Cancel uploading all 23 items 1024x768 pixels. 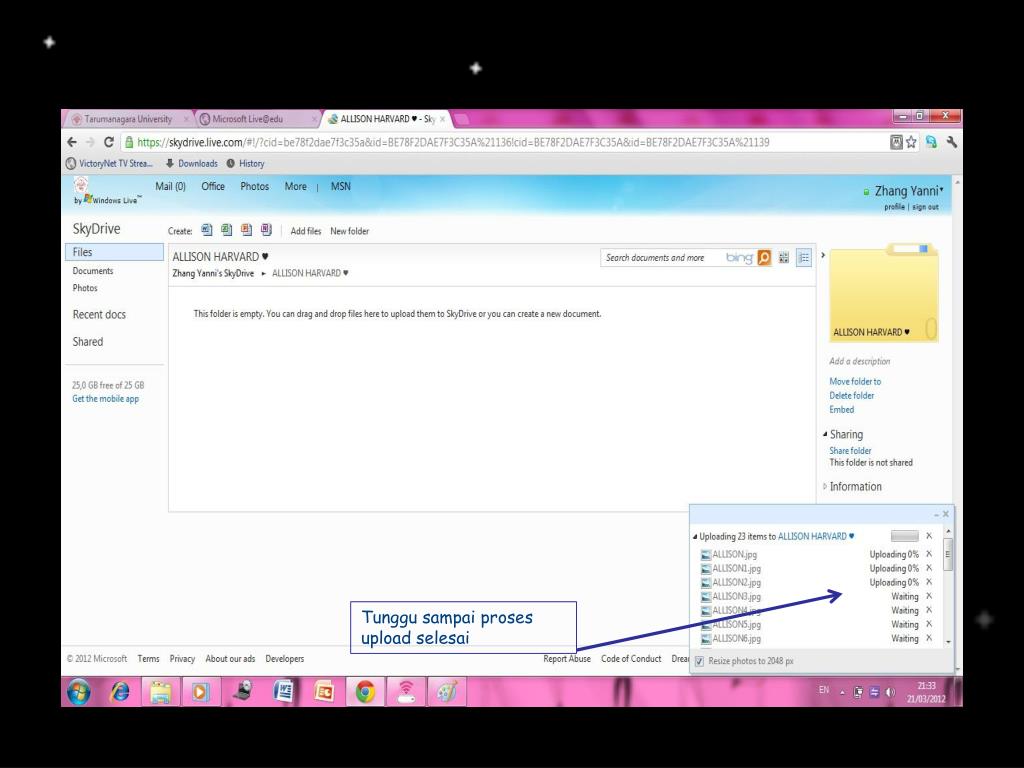click(x=929, y=536)
